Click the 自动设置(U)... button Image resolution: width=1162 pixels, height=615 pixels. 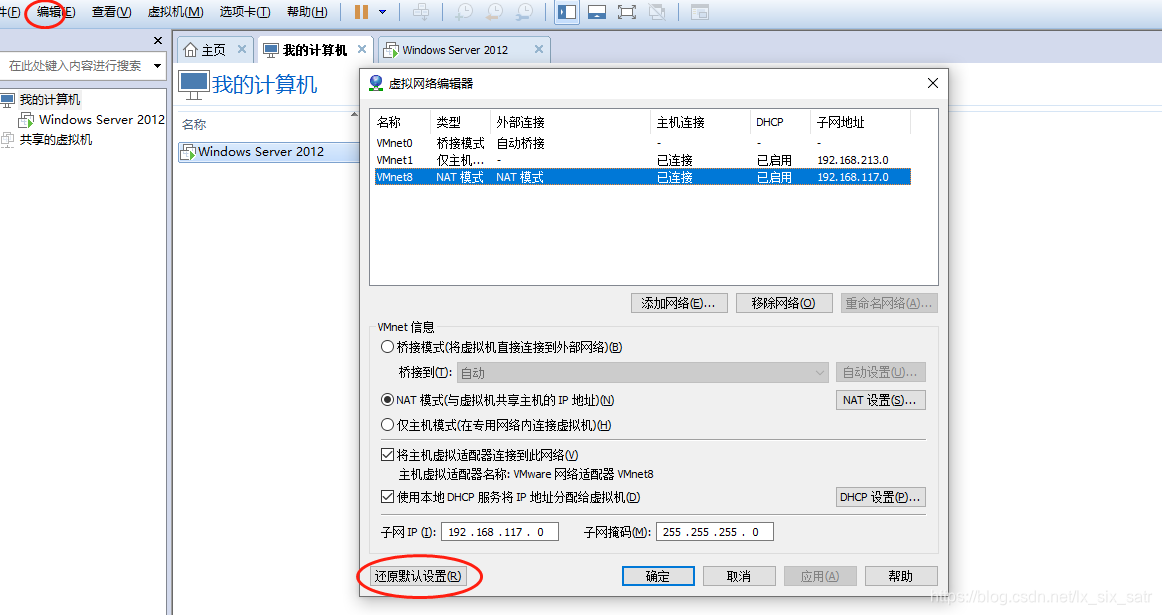[880, 372]
